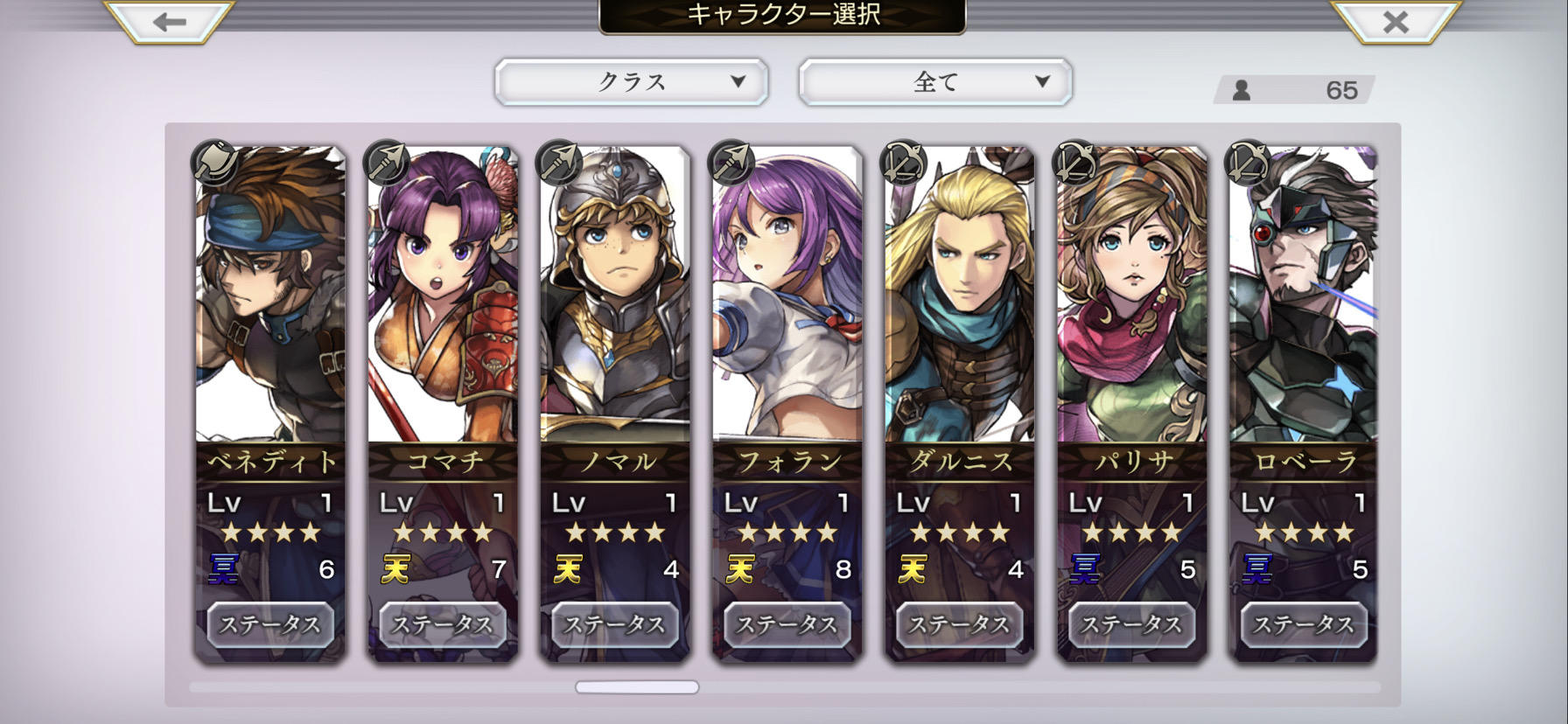Click the bow class icon on ロベーラ
The width and height of the screenshot is (1568, 724).
click(1249, 163)
